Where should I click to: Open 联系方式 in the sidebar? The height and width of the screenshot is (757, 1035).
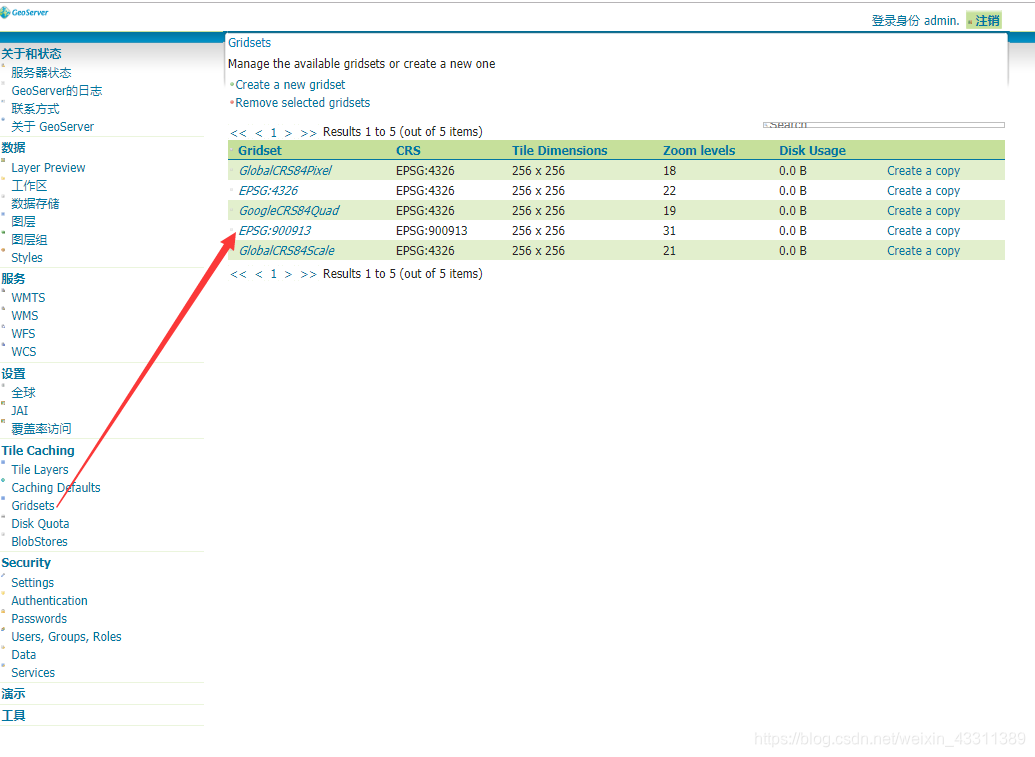pyautogui.click(x=35, y=108)
